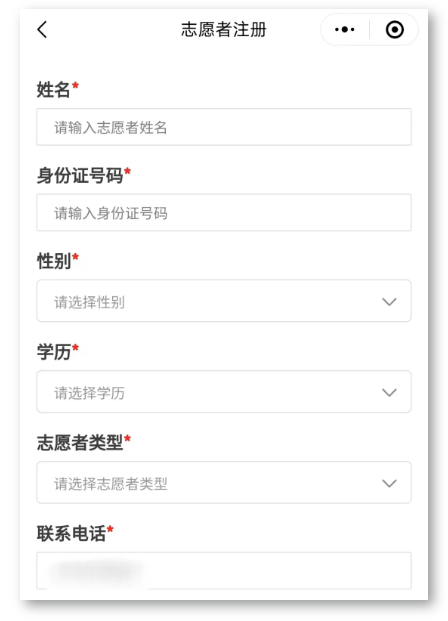Click the 志愿者类型 field label

80,442
